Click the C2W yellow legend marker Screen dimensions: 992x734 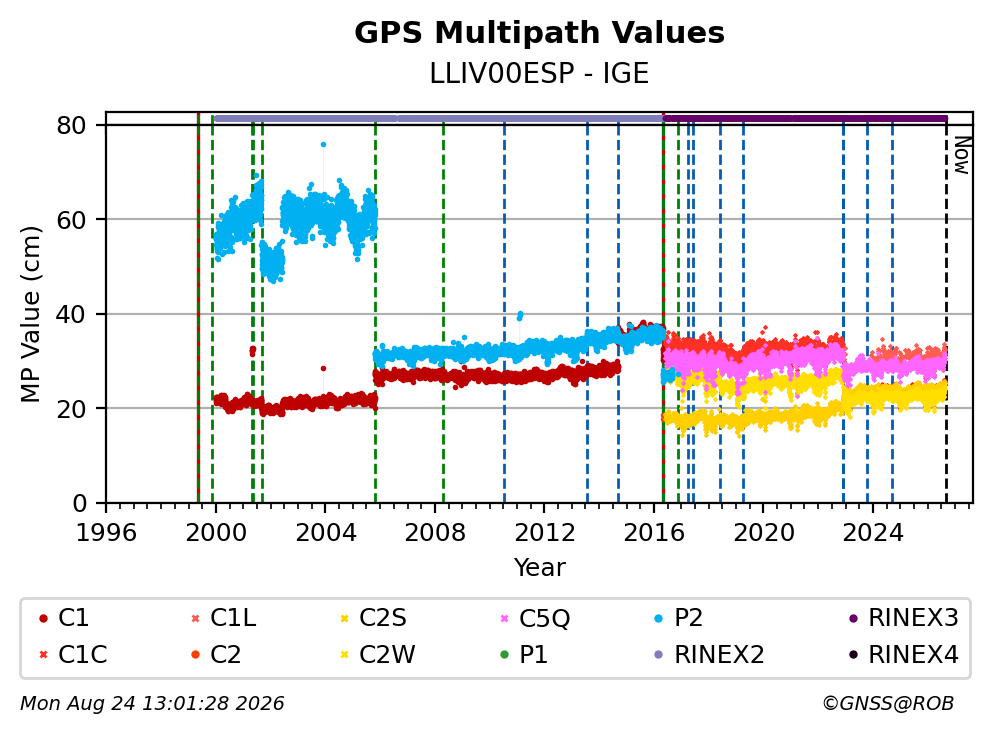pos(344,654)
